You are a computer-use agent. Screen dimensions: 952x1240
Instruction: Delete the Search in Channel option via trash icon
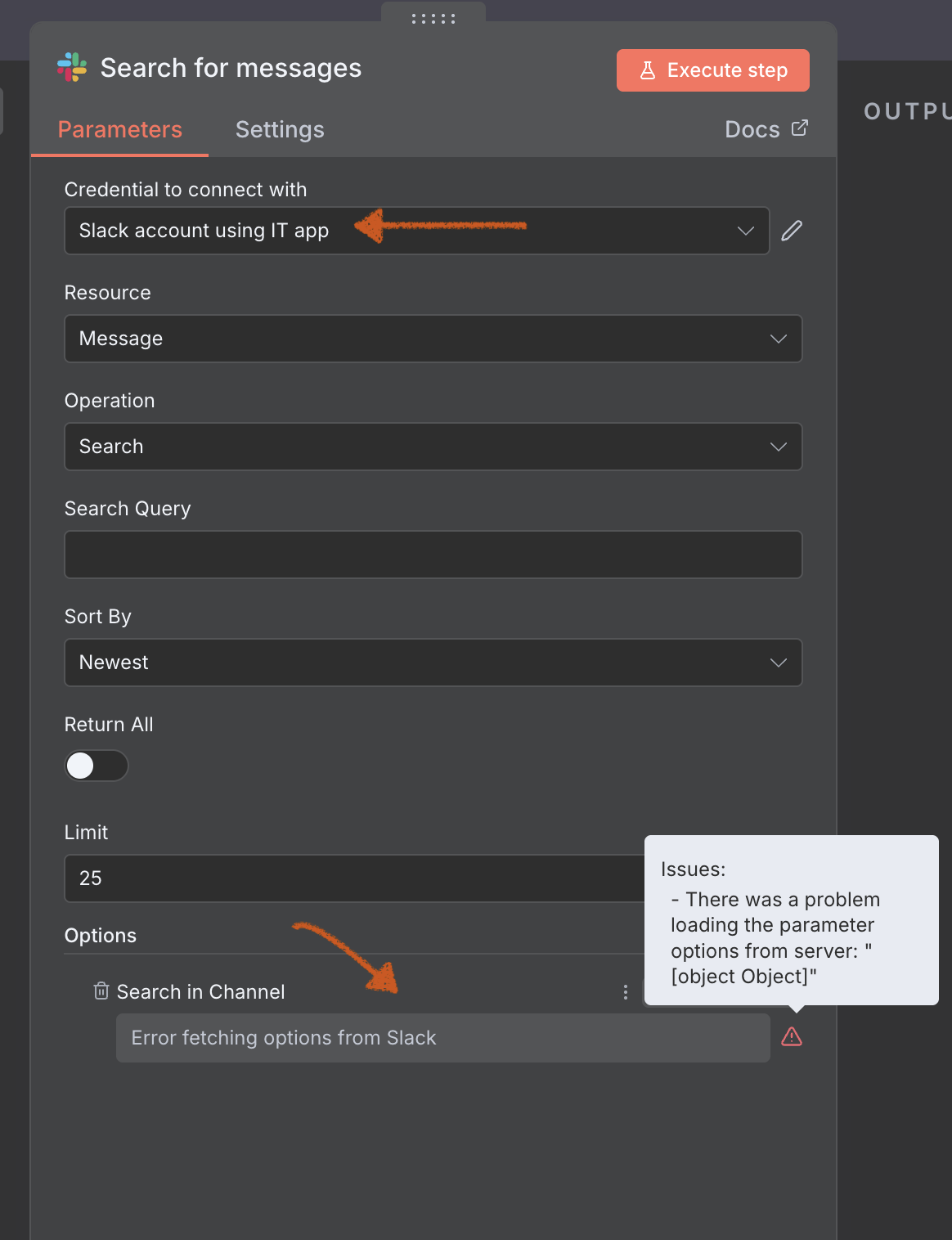pyautogui.click(x=101, y=991)
